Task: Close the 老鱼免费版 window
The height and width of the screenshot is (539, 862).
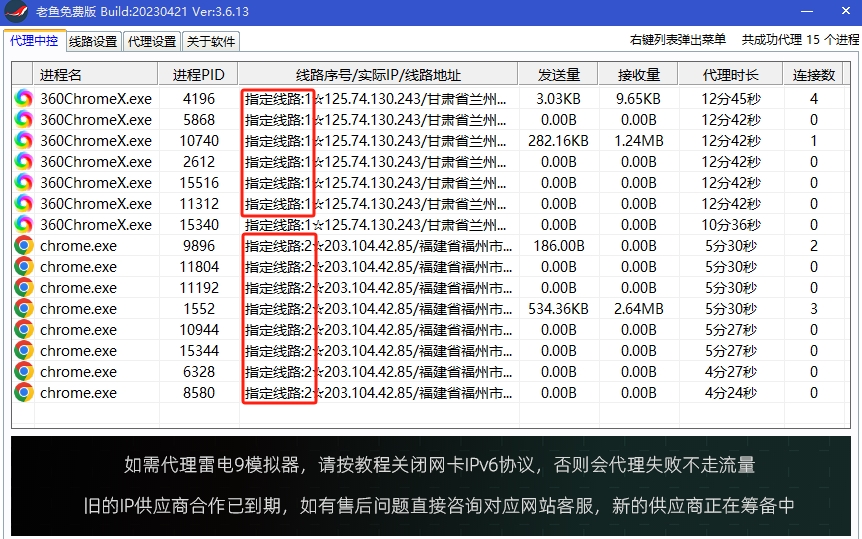Action: pos(846,11)
